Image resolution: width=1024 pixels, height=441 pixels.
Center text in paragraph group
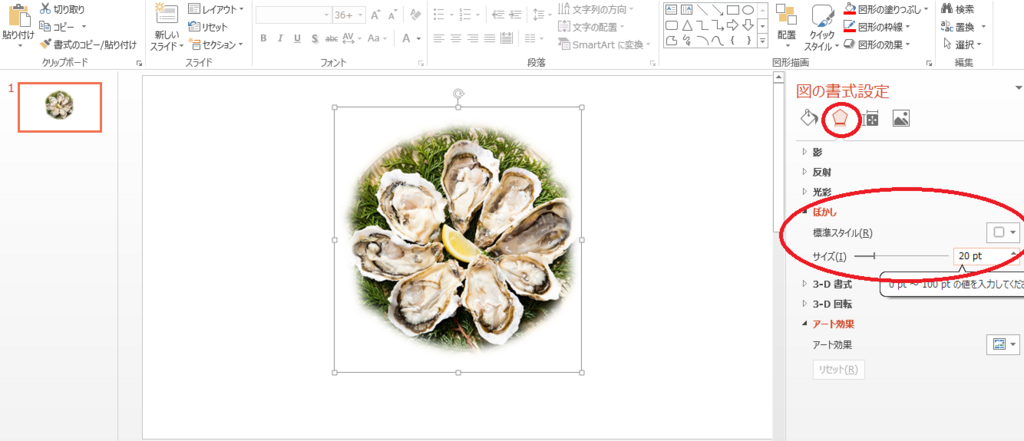[x=455, y=39]
